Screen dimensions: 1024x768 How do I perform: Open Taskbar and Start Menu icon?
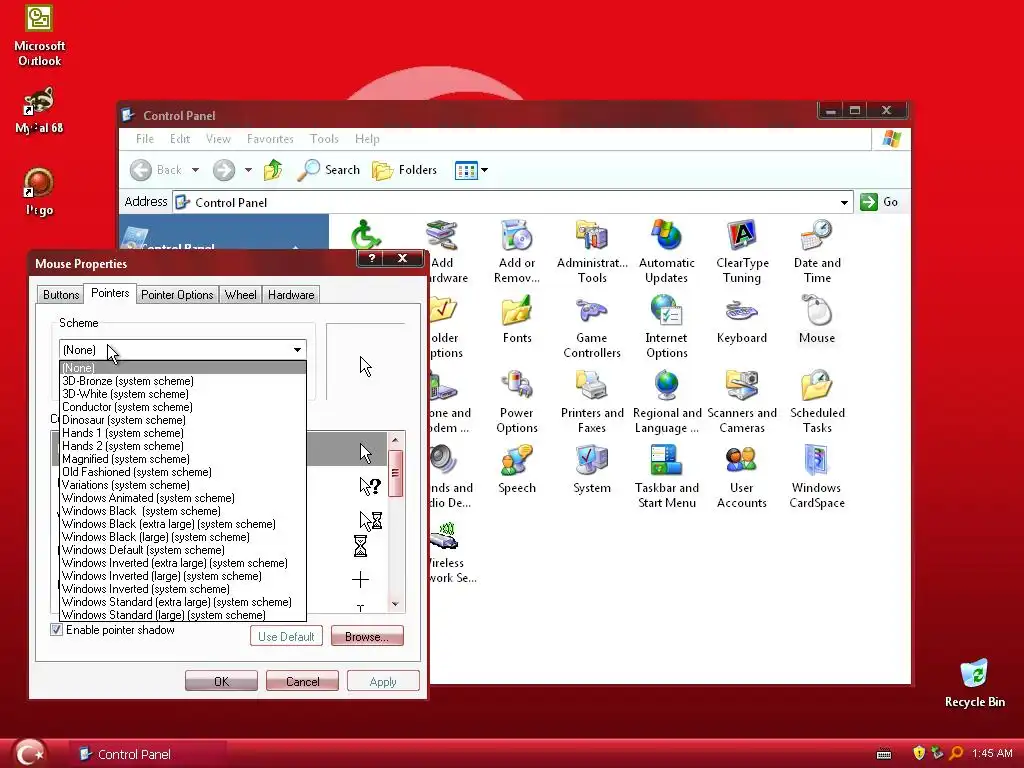click(x=666, y=477)
